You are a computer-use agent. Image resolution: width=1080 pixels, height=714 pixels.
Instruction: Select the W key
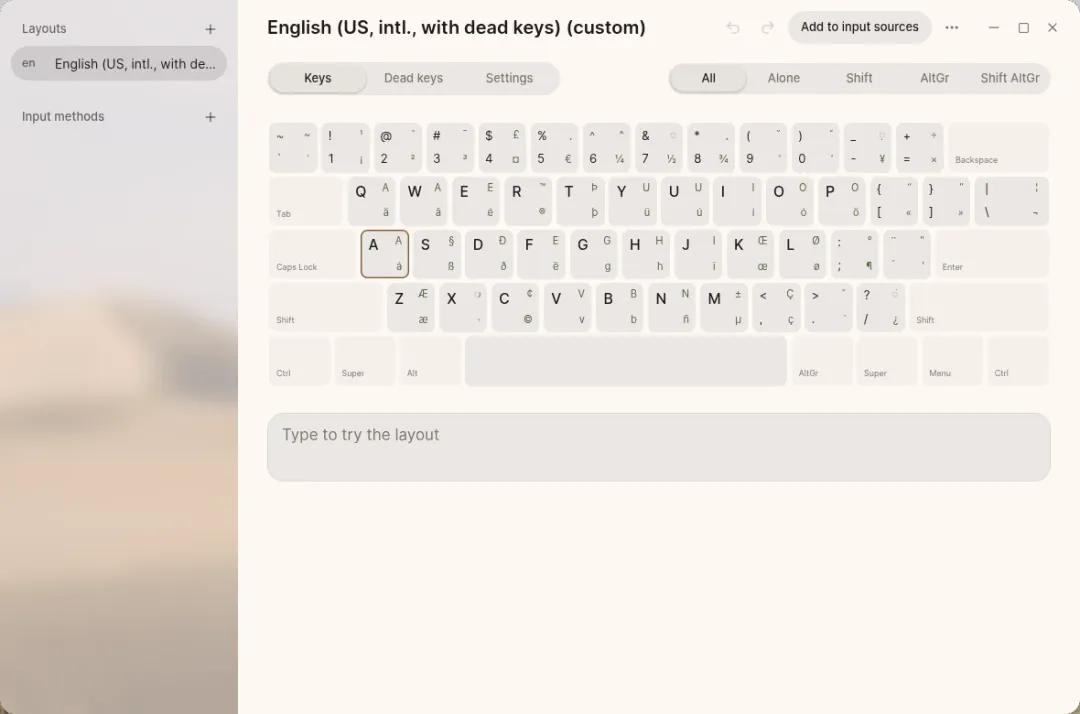(424, 200)
